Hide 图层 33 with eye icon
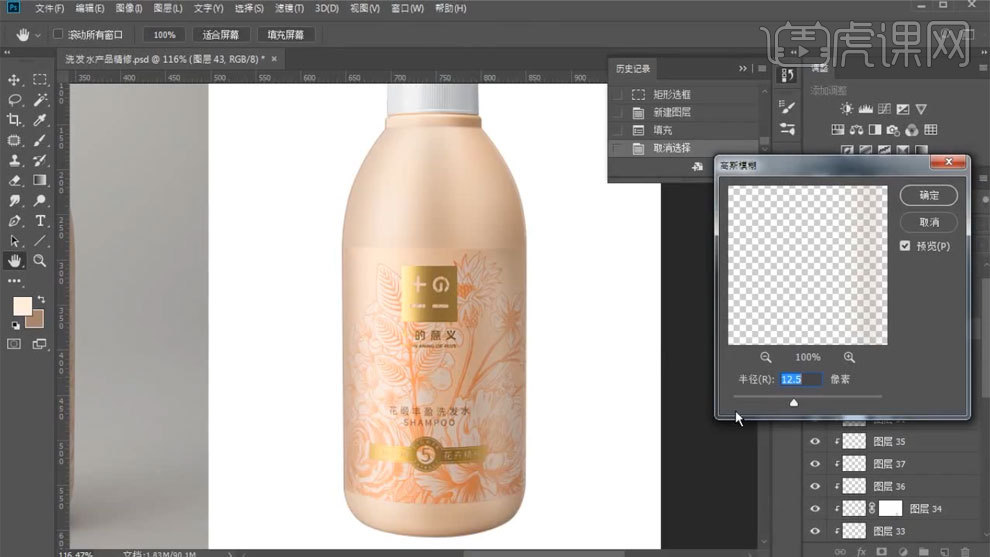Viewport: 990px width, 557px height. tap(815, 531)
